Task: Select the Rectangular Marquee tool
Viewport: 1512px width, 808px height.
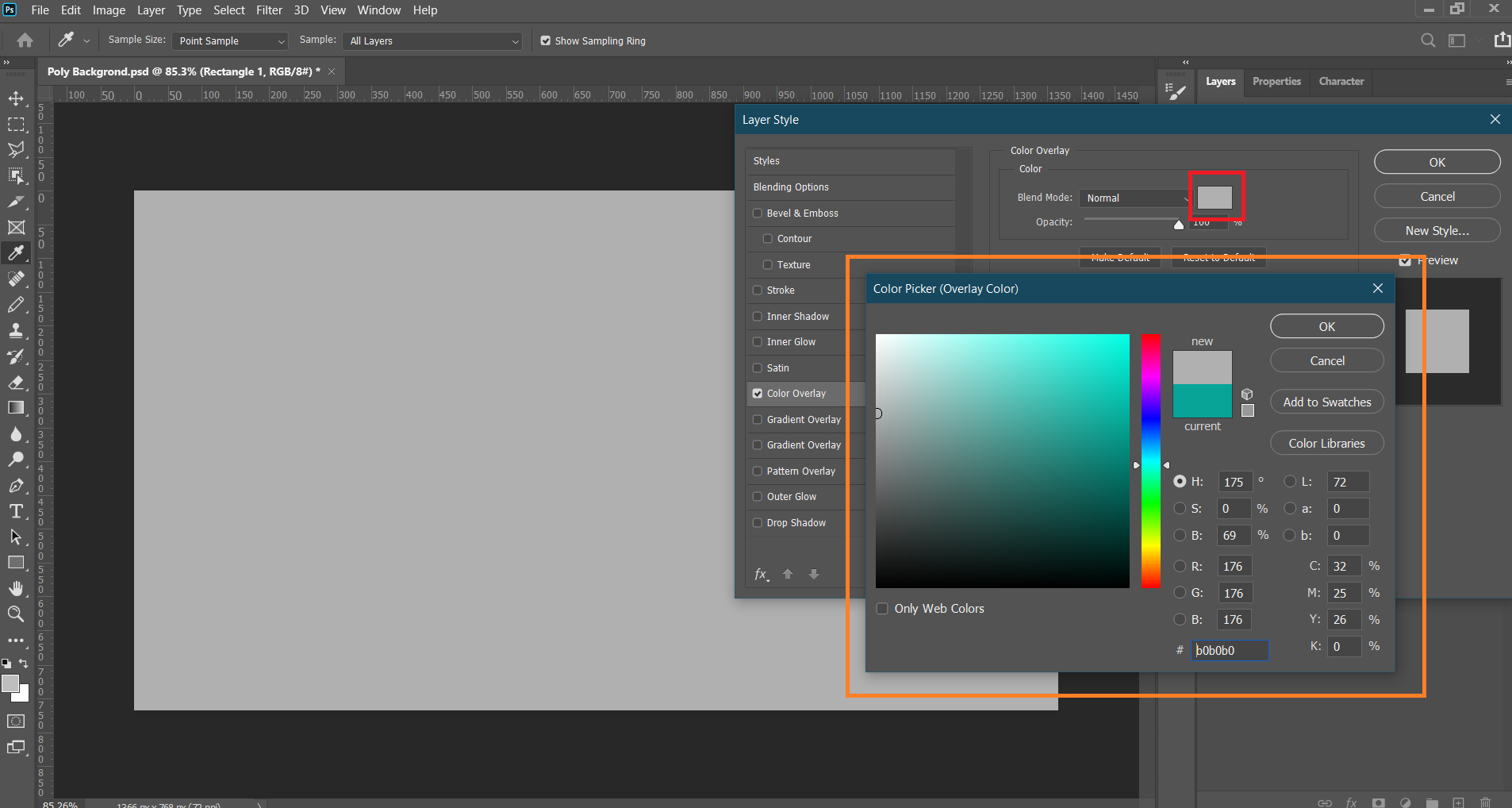Action: pos(16,125)
